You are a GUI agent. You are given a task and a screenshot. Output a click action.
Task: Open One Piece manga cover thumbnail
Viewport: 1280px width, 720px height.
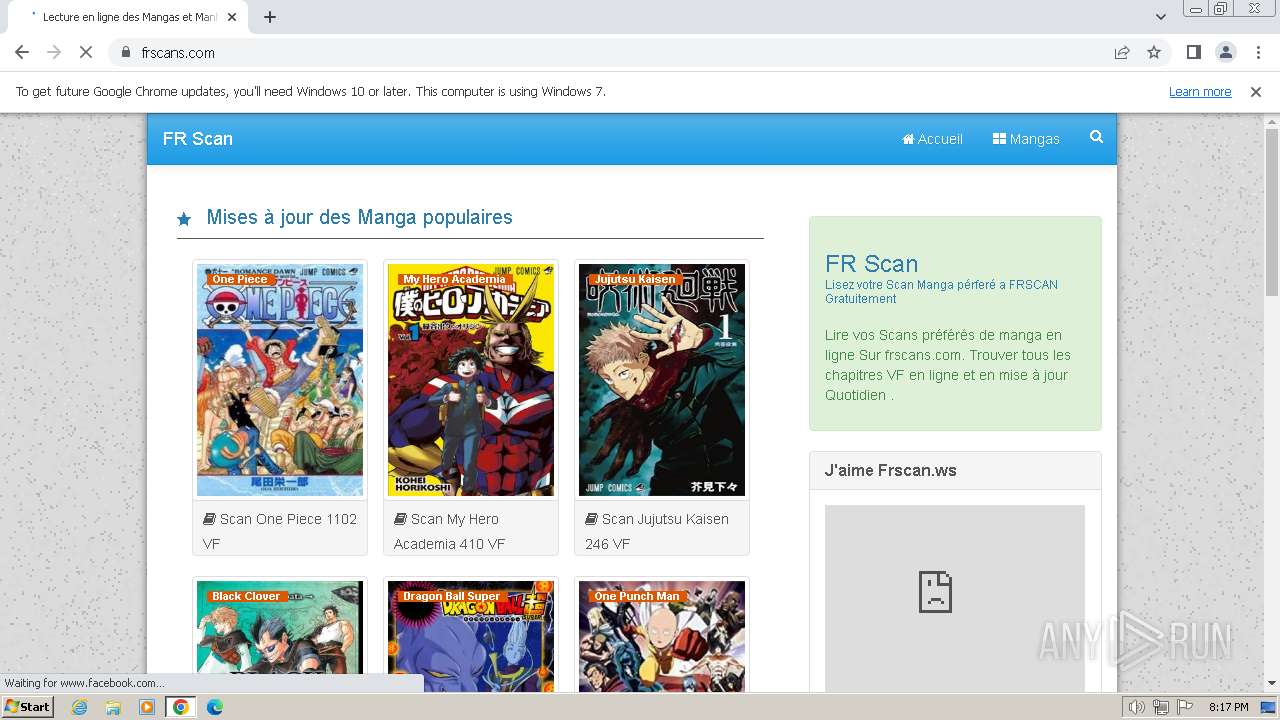pos(280,380)
